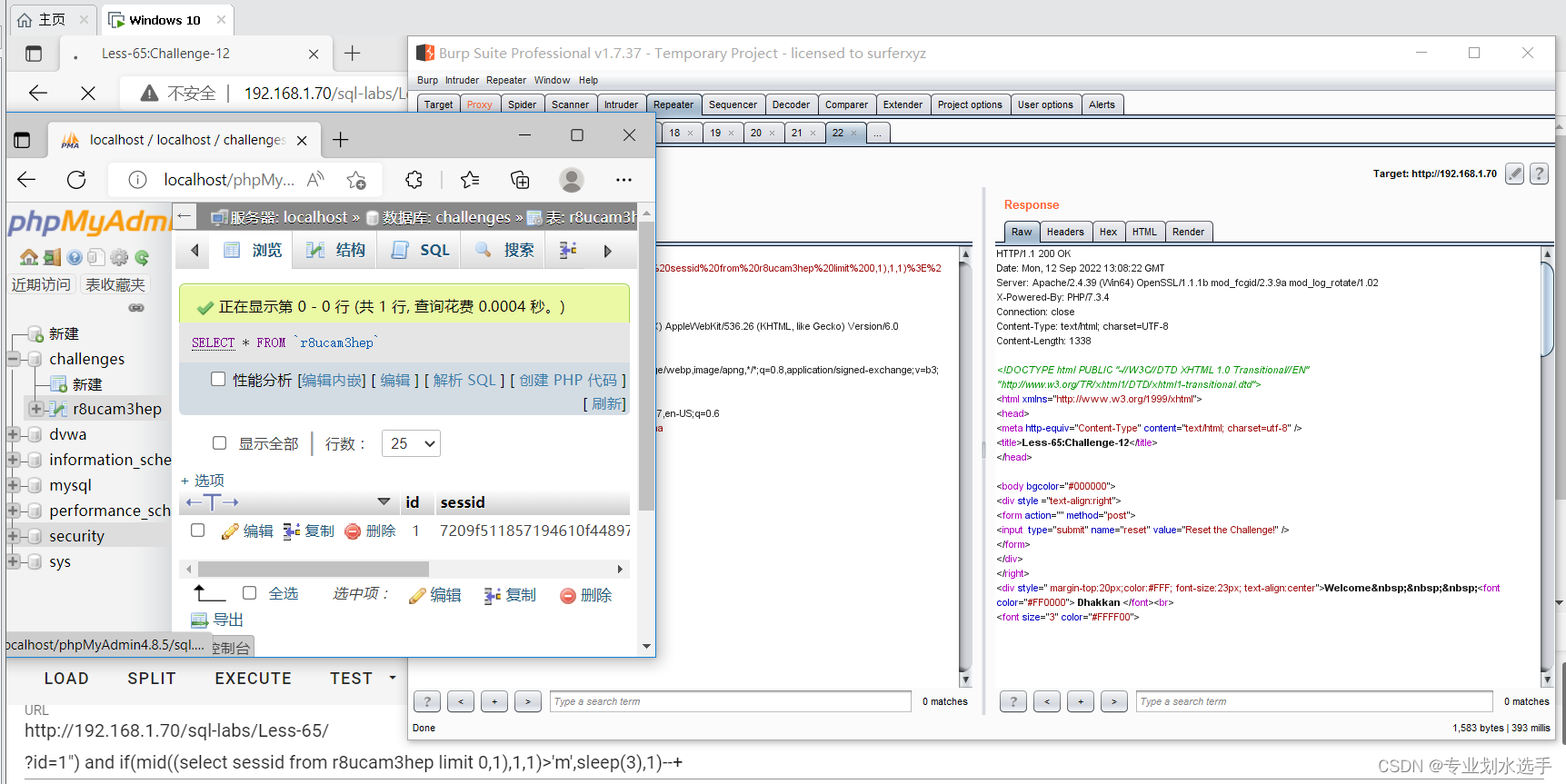Viewport: 1566px width, 784px height.
Task: Toggle the 显示全部 show-all checkbox
Action: click(x=219, y=442)
